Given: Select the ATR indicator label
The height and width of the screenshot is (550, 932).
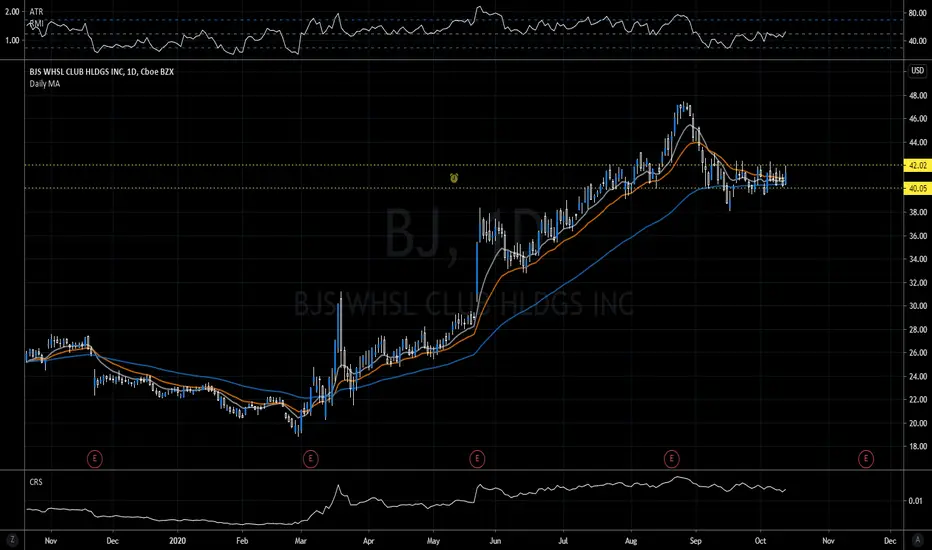Looking at the screenshot, I should click(x=36, y=11).
